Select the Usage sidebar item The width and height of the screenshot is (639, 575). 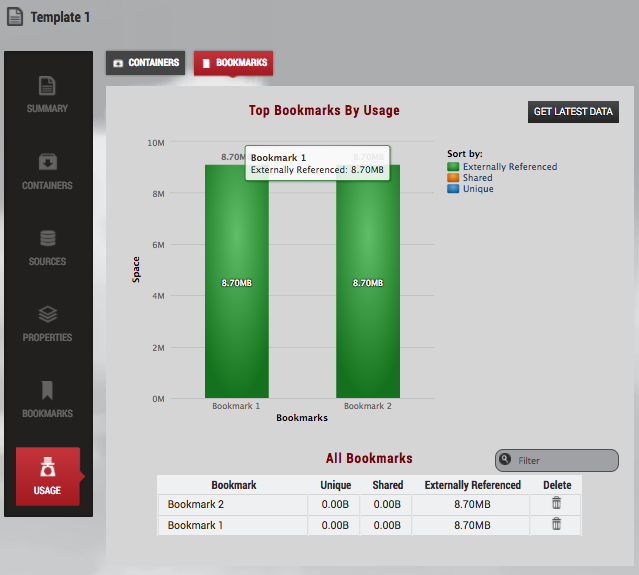point(47,476)
